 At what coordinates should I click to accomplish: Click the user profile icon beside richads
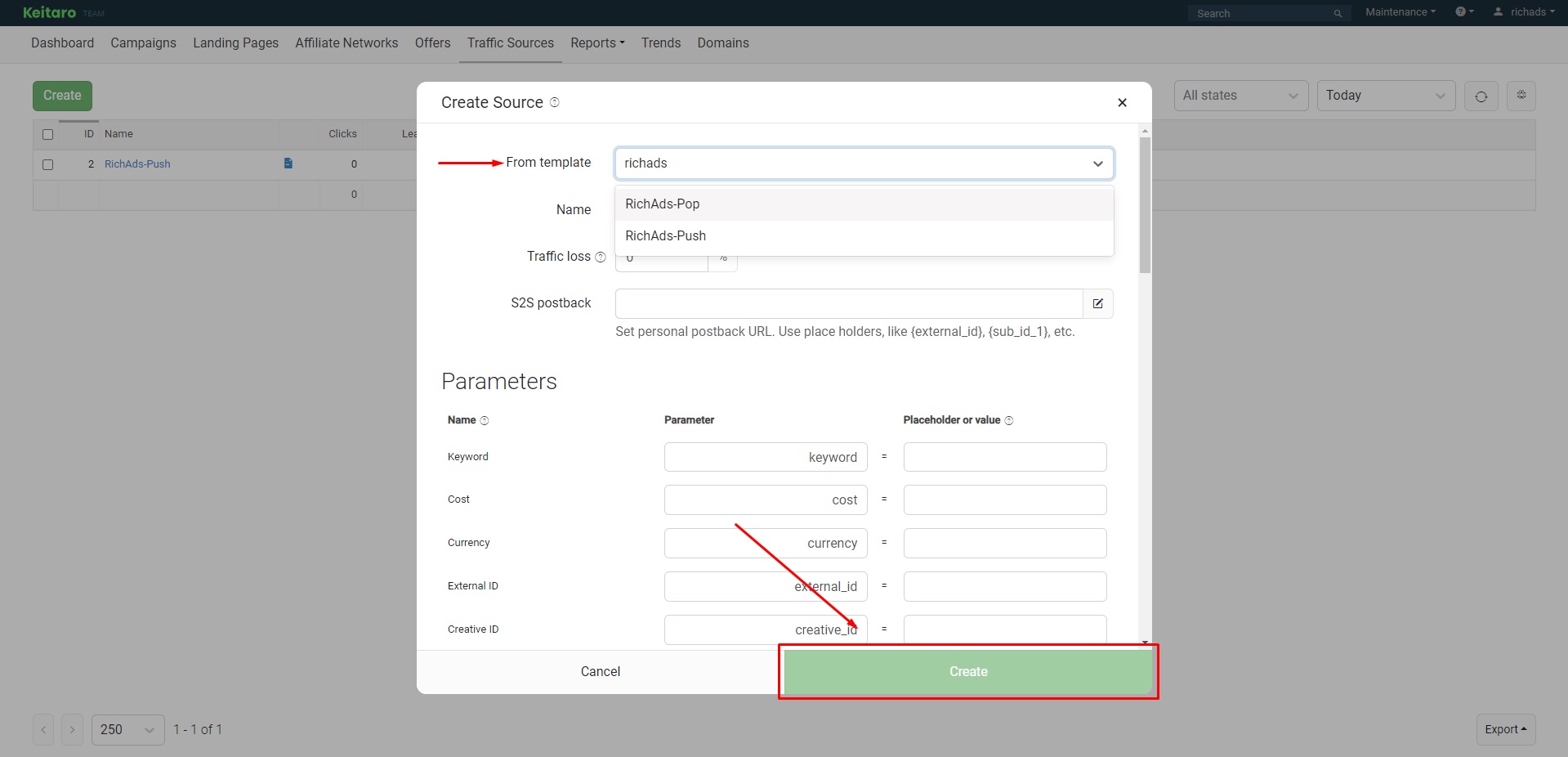pos(1498,12)
